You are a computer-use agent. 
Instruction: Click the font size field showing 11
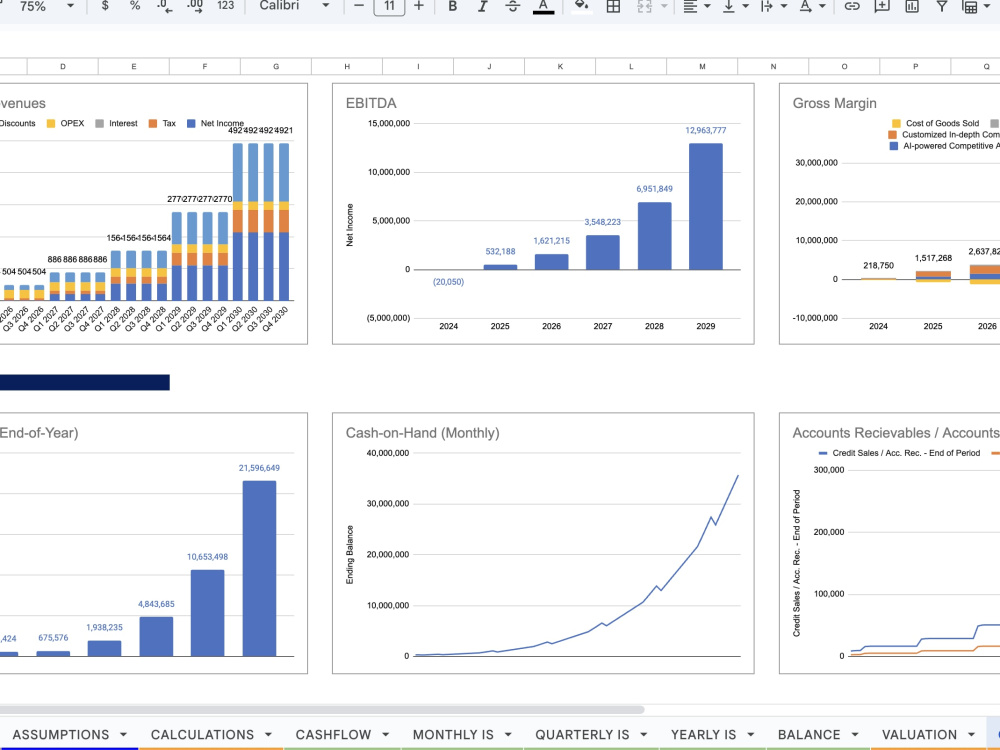point(389,6)
